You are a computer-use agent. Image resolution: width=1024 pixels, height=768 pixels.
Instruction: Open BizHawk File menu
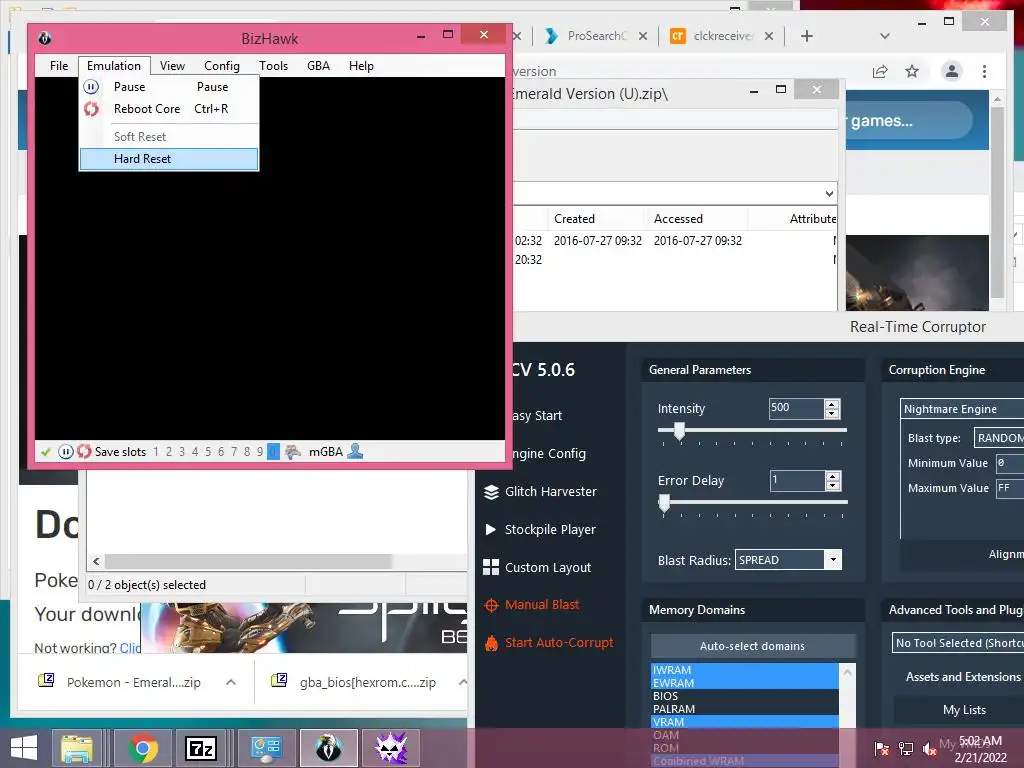(59, 65)
